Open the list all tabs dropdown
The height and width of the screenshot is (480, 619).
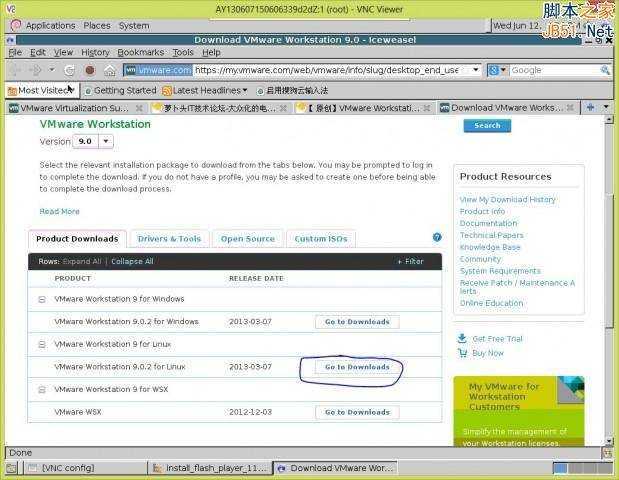click(606, 107)
